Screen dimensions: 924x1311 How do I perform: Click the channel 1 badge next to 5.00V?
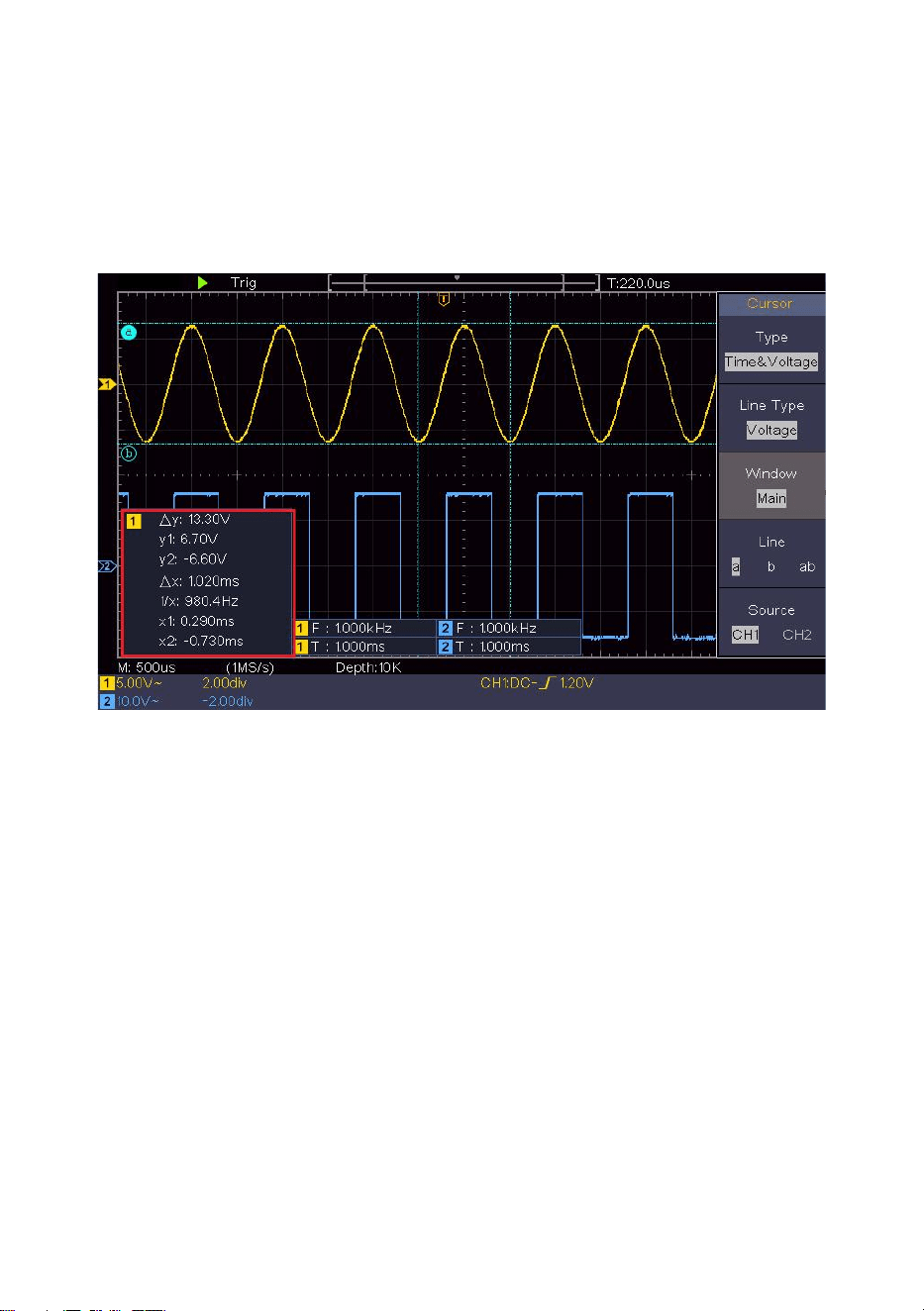click(106, 683)
